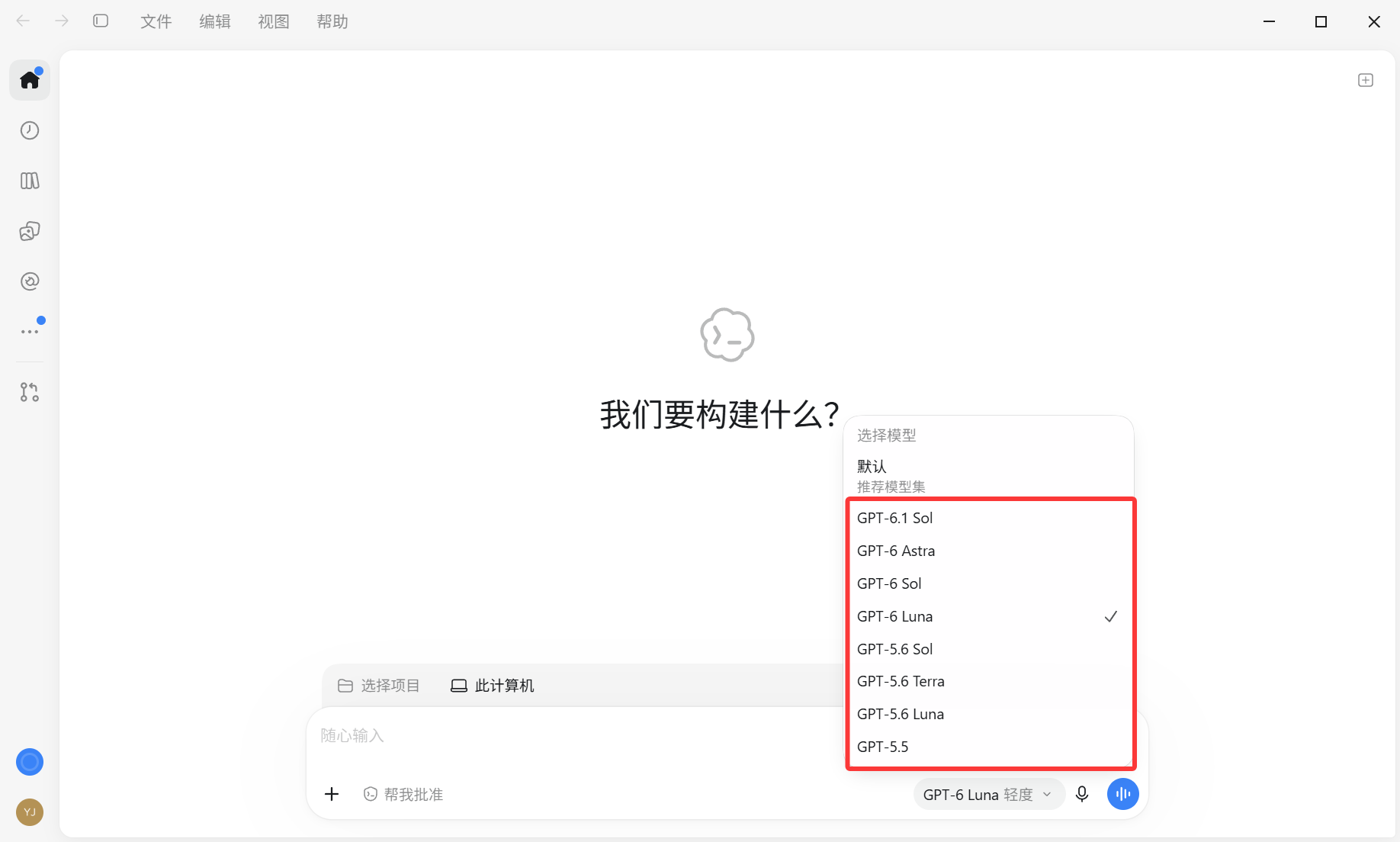Click the forward navigation arrow

[x=62, y=21]
